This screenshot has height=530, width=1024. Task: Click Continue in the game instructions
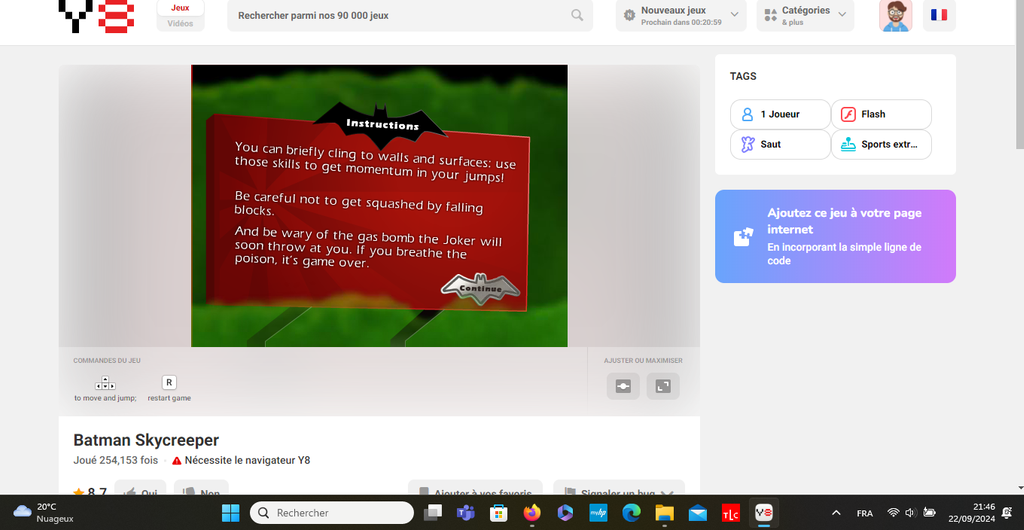[480, 288]
